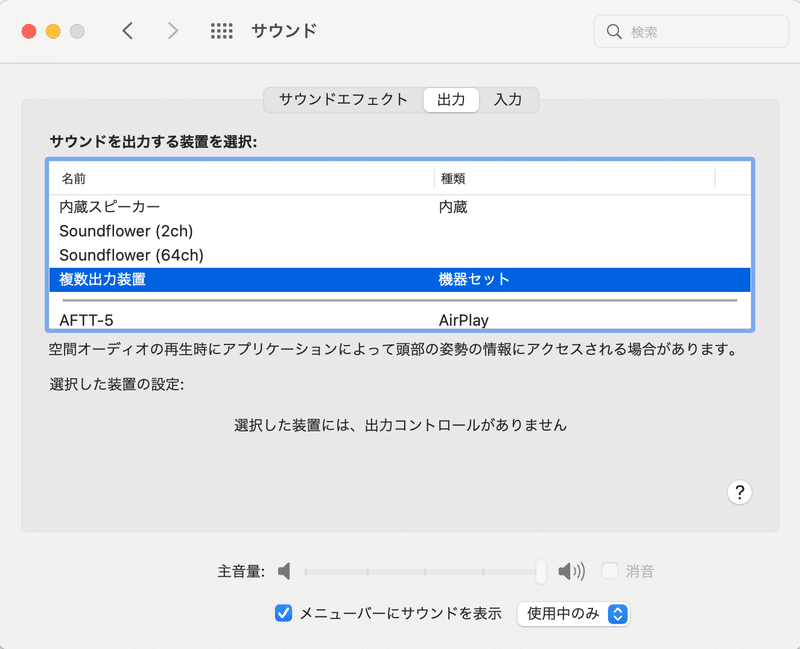Focus the 検索 search field

point(691,32)
